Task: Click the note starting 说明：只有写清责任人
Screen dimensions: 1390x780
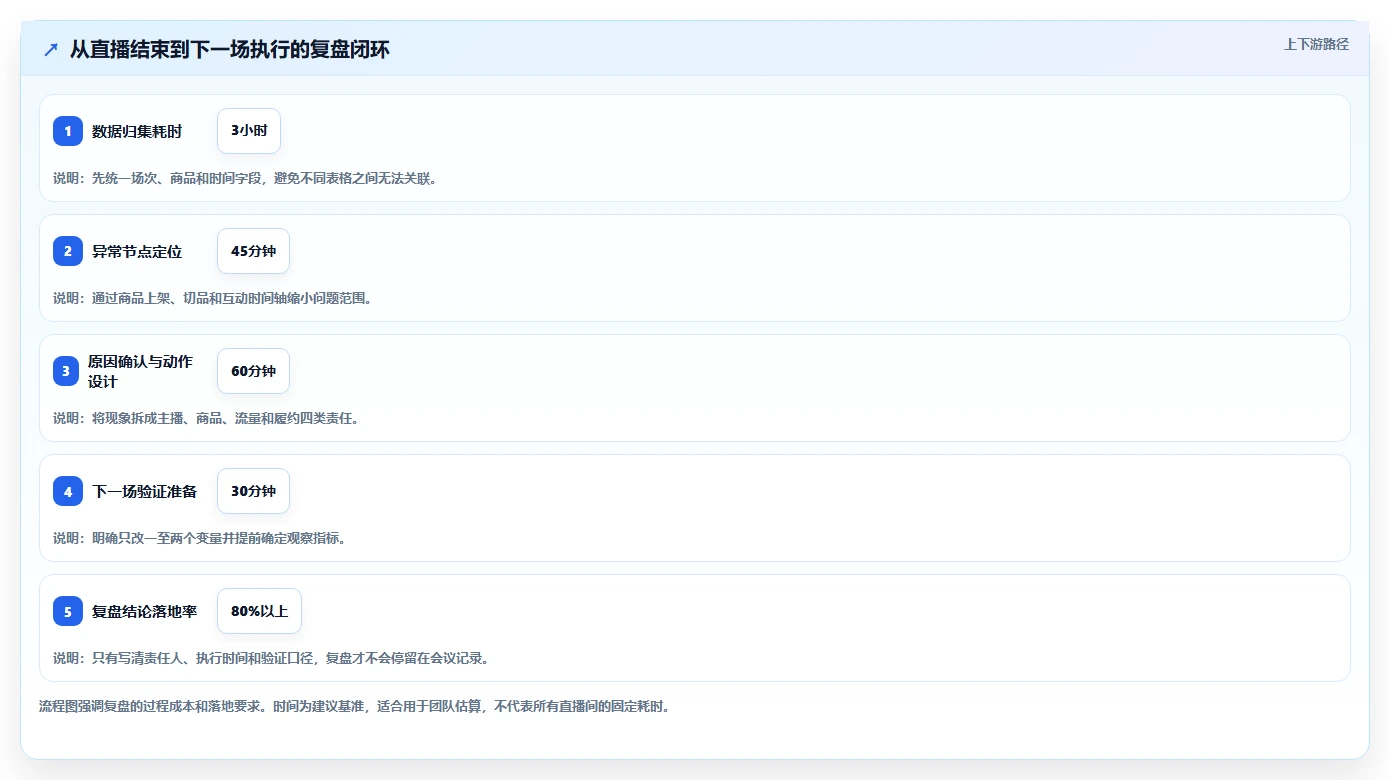Action: [271, 658]
